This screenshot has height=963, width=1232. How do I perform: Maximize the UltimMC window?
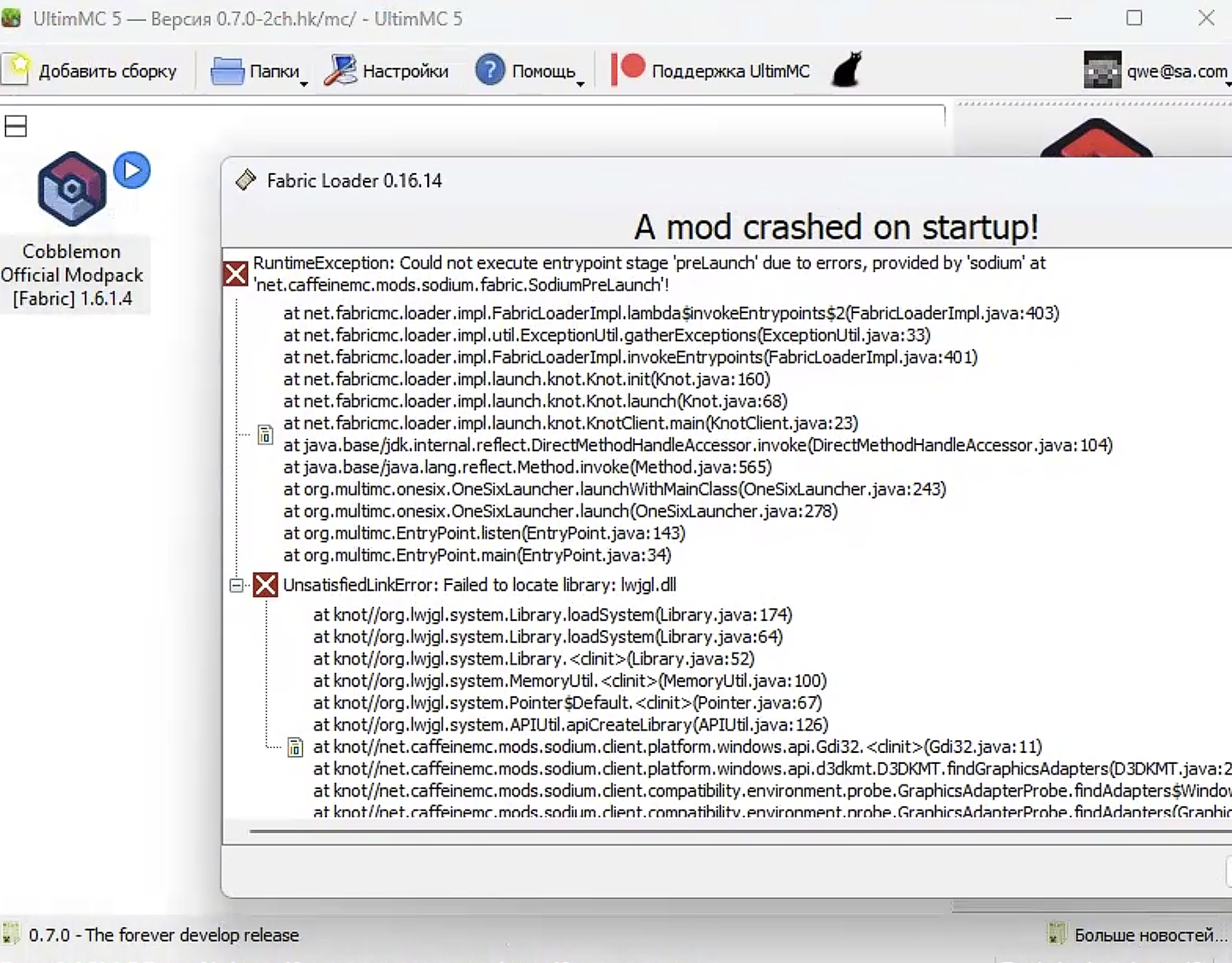coord(1134,18)
